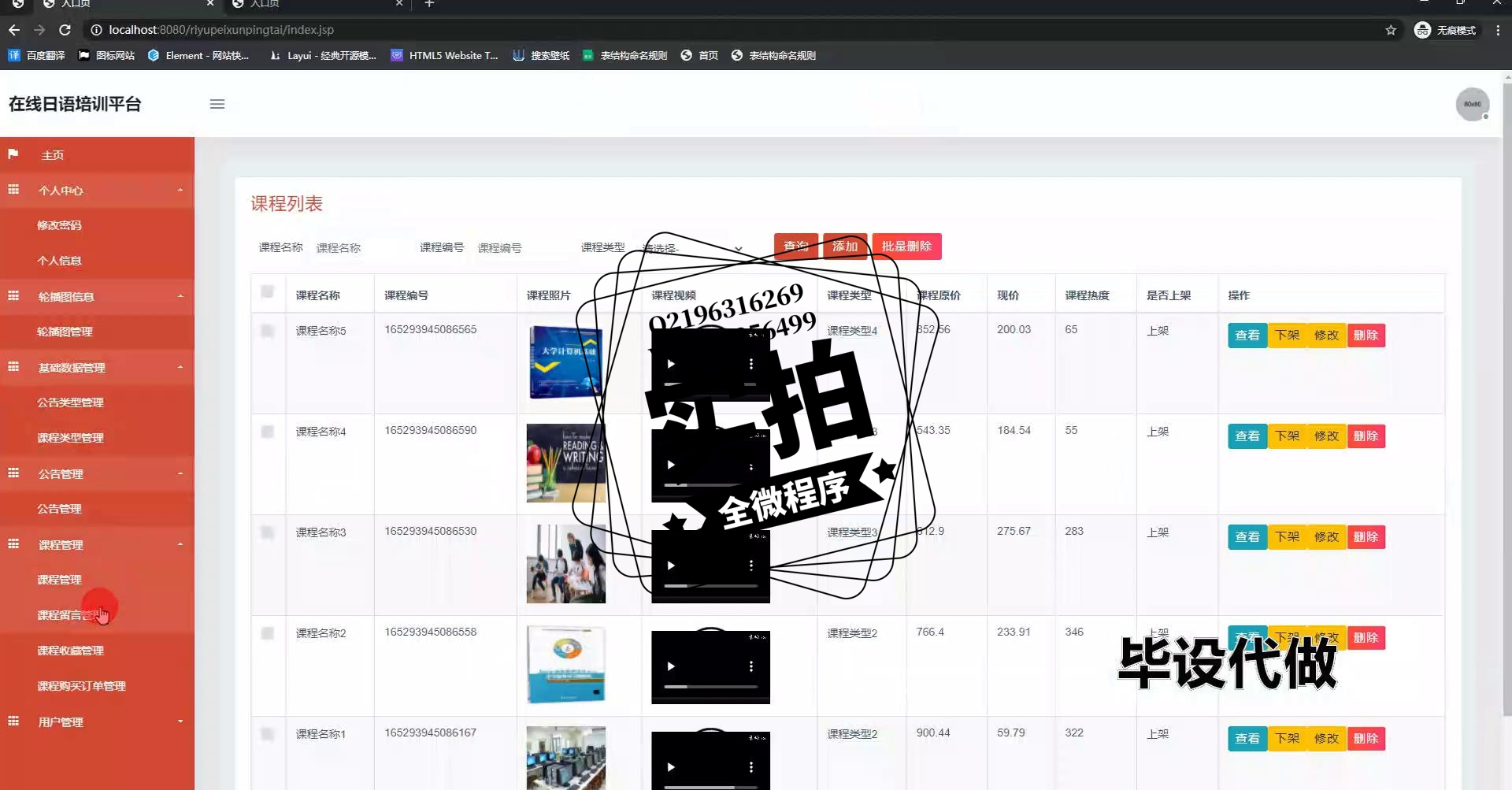This screenshot has height=790, width=1512.
Task: Click the 查询 button
Action: point(795,247)
